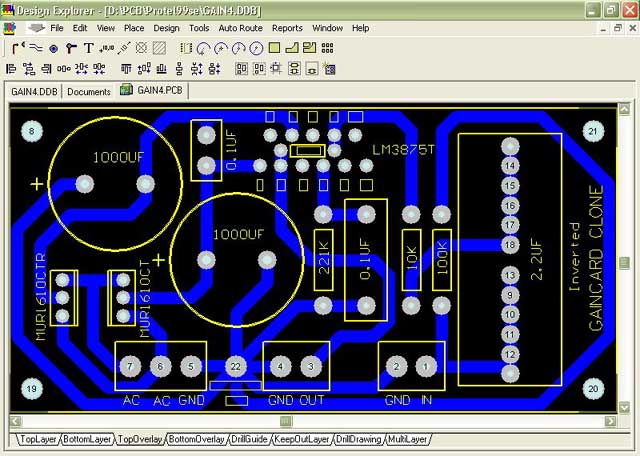Select the TopOverlay layer tab
Viewport: 640px width, 456px height.
click(140, 439)
